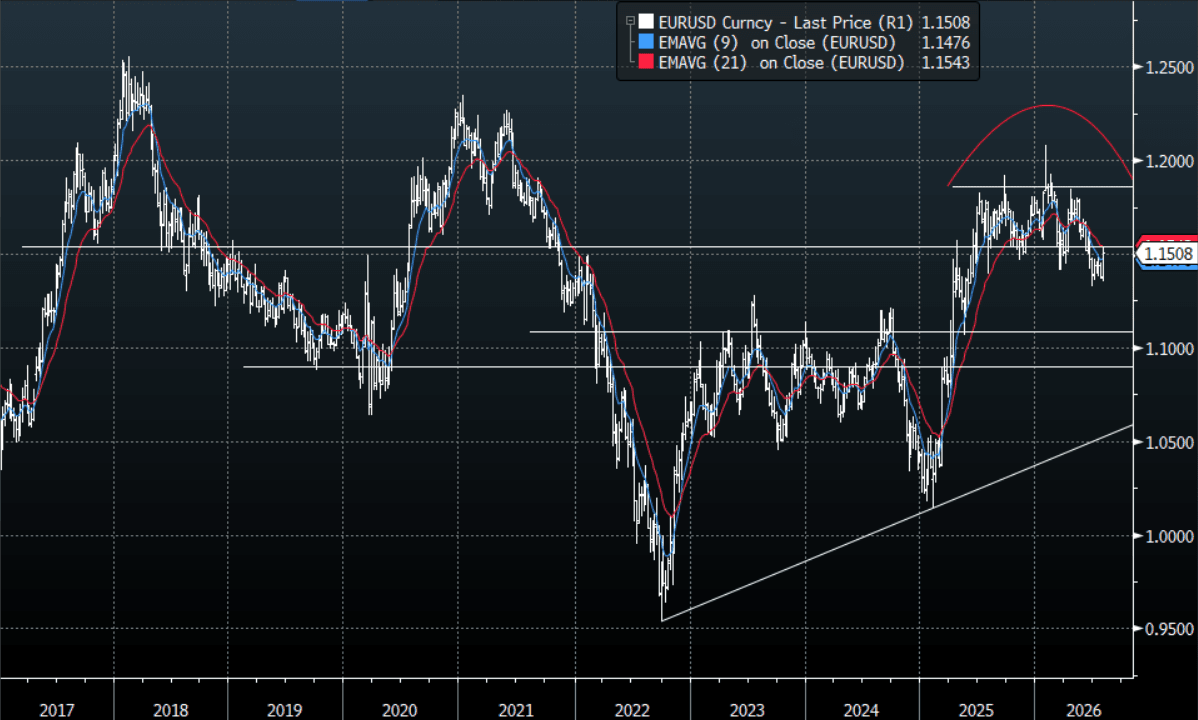Viewport: 1198px width, 720px height.
Task: Click the 2019 label on the time axis
Action: [x=285, y=710]
